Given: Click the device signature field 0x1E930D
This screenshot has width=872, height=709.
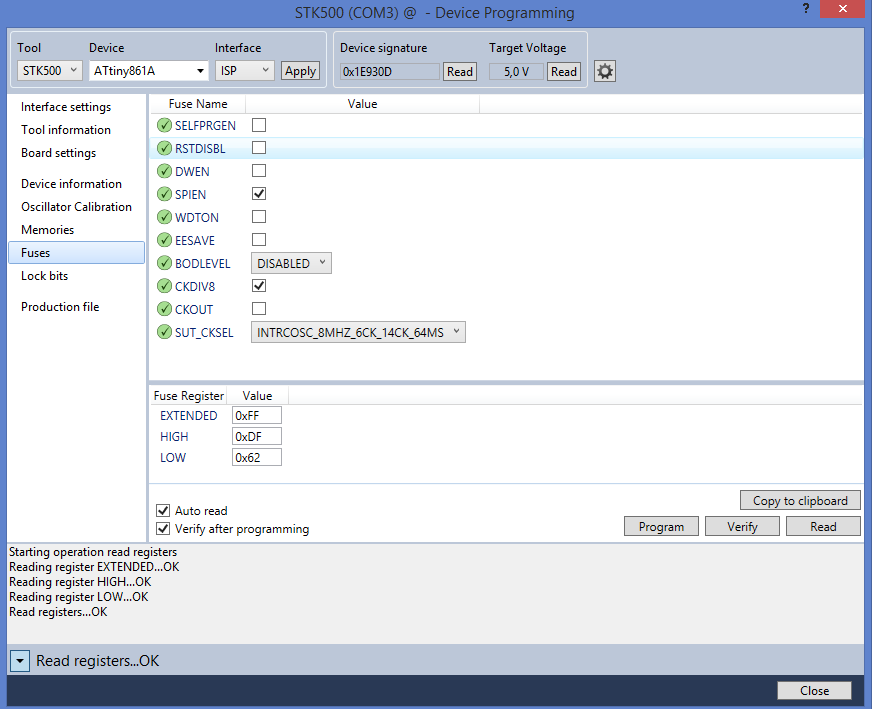Looking at the screenshot, I should 390,72.
